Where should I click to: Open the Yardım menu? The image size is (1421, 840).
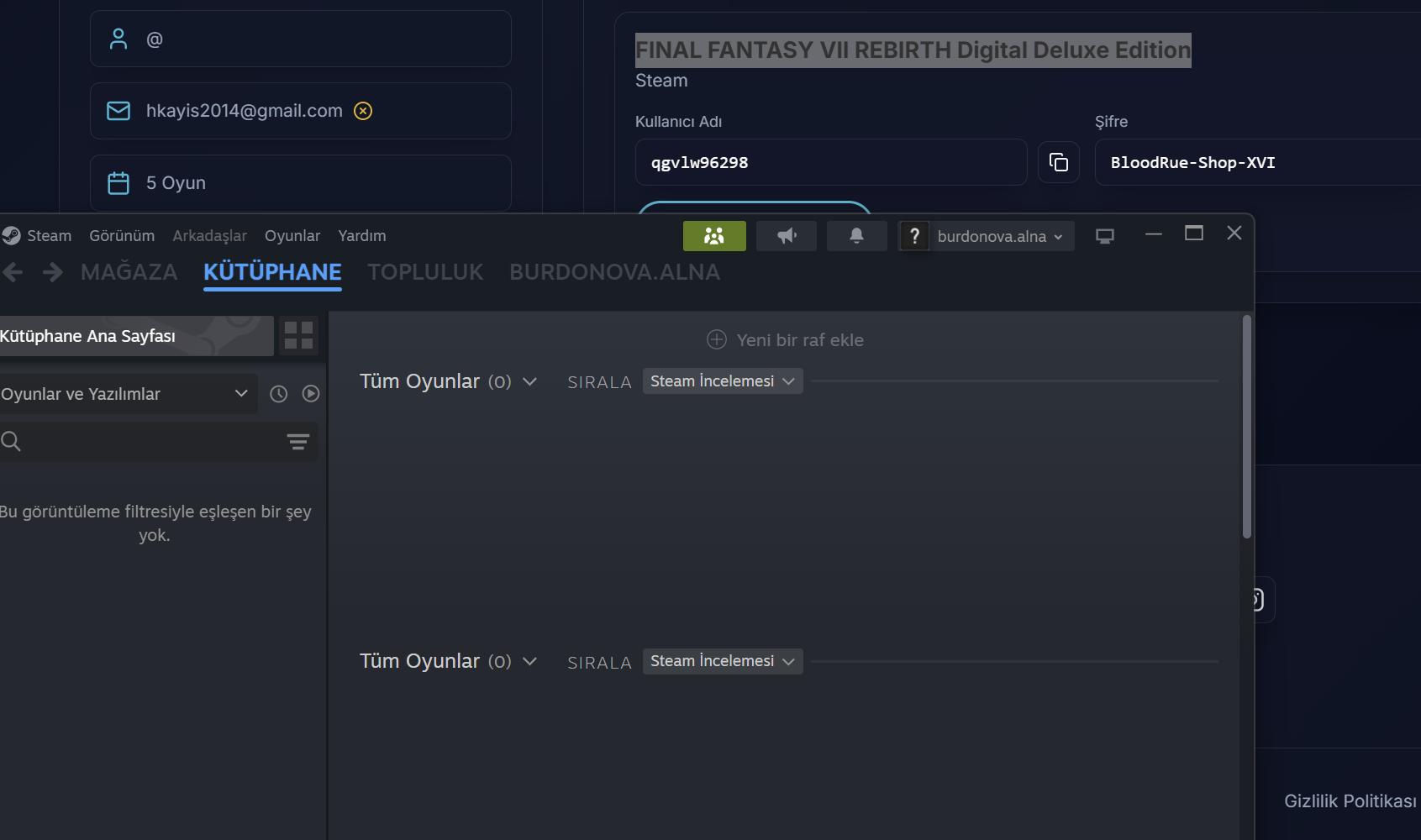362,236
